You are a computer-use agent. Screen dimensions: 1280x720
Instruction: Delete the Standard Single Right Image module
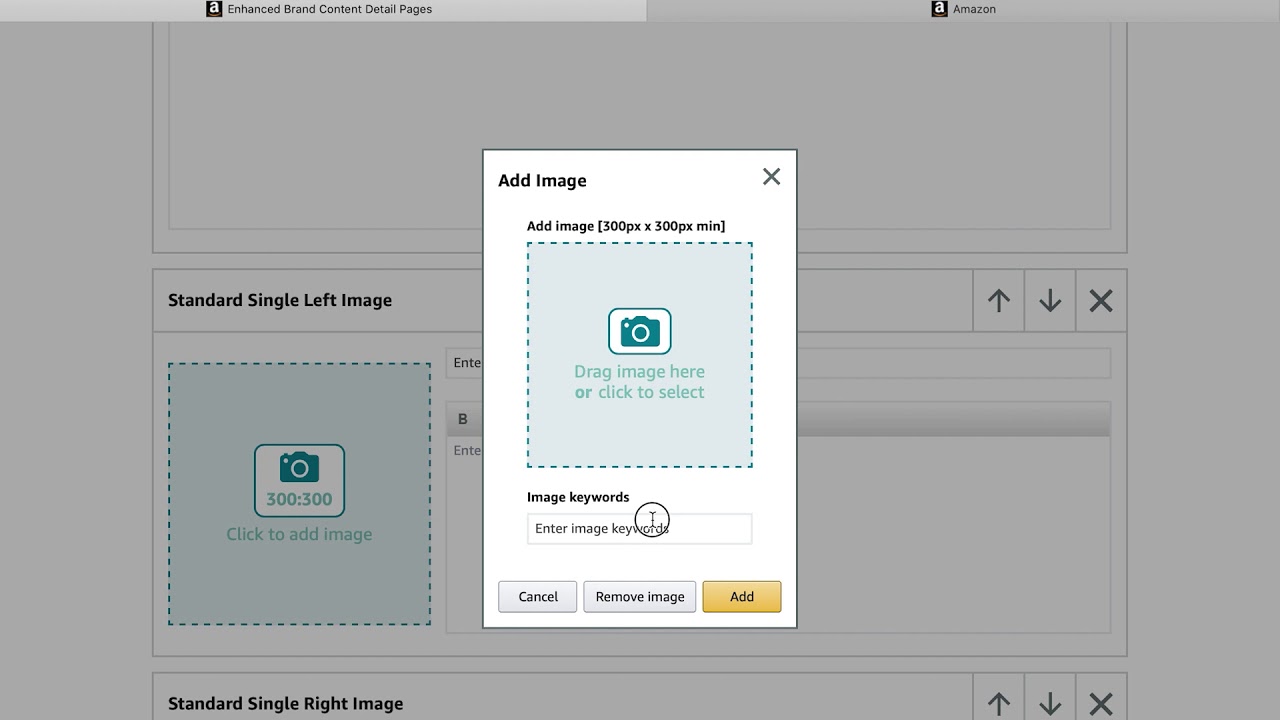point(1101,703)
